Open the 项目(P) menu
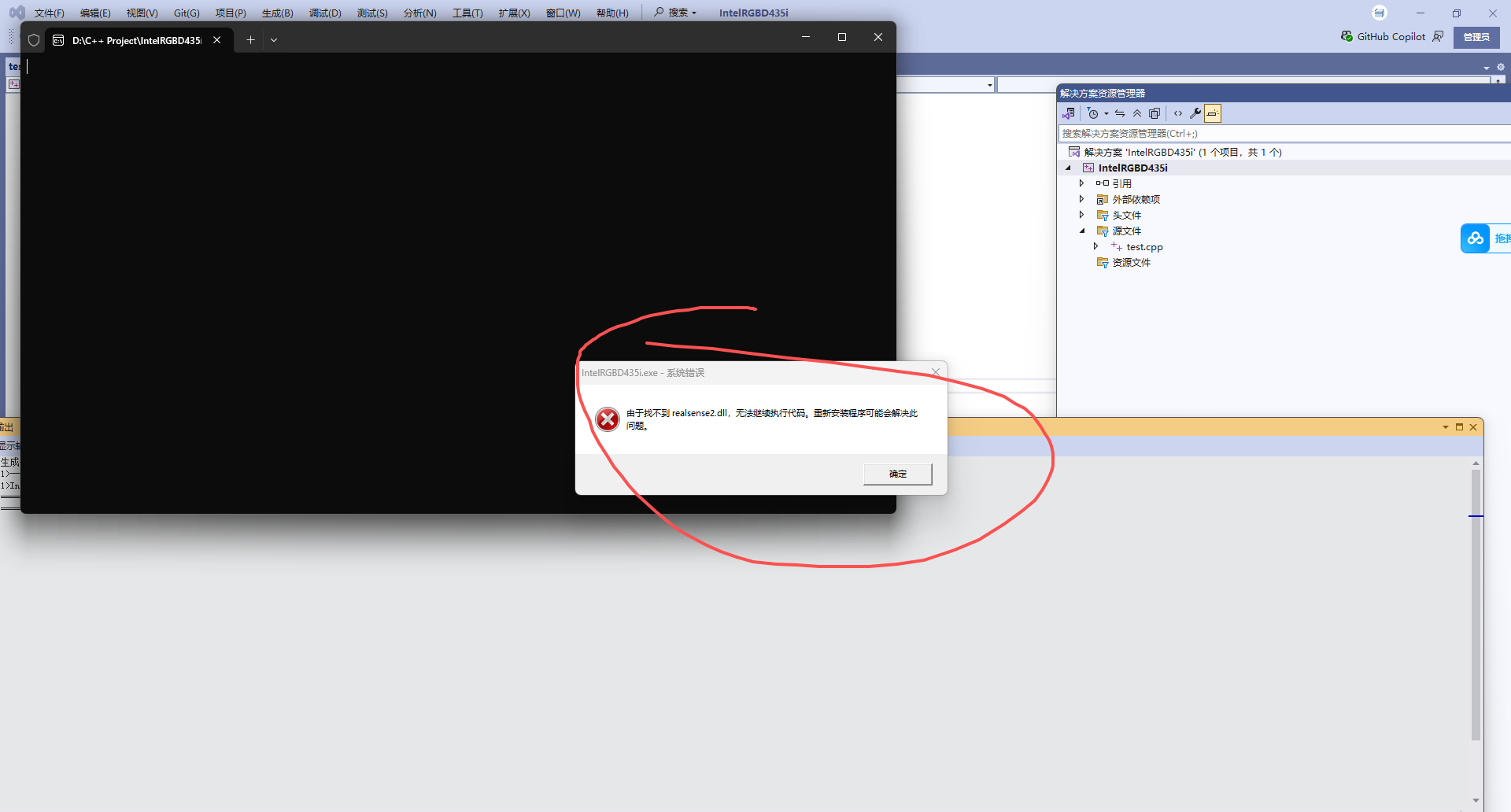 tap(231, 13)
